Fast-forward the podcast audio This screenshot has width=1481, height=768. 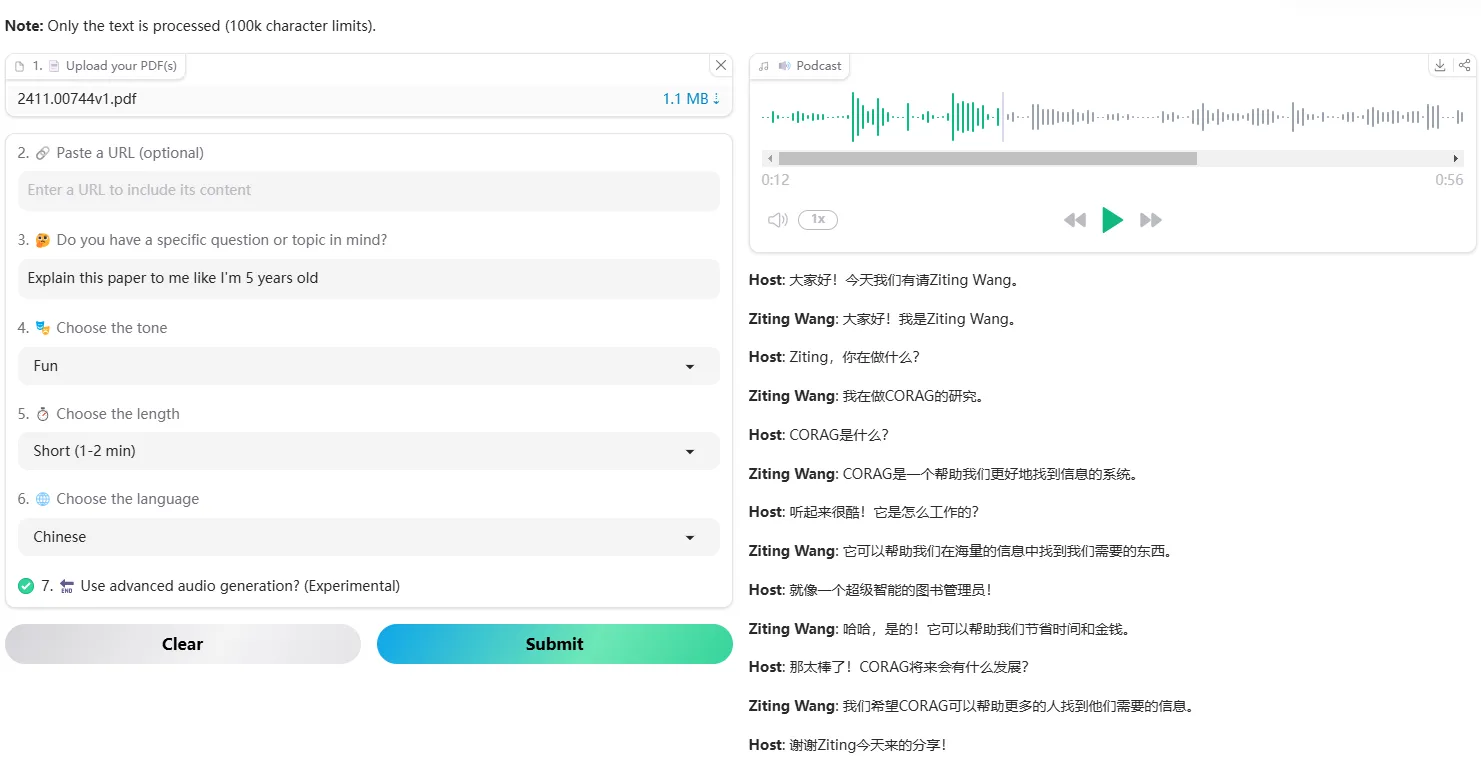1151,220
